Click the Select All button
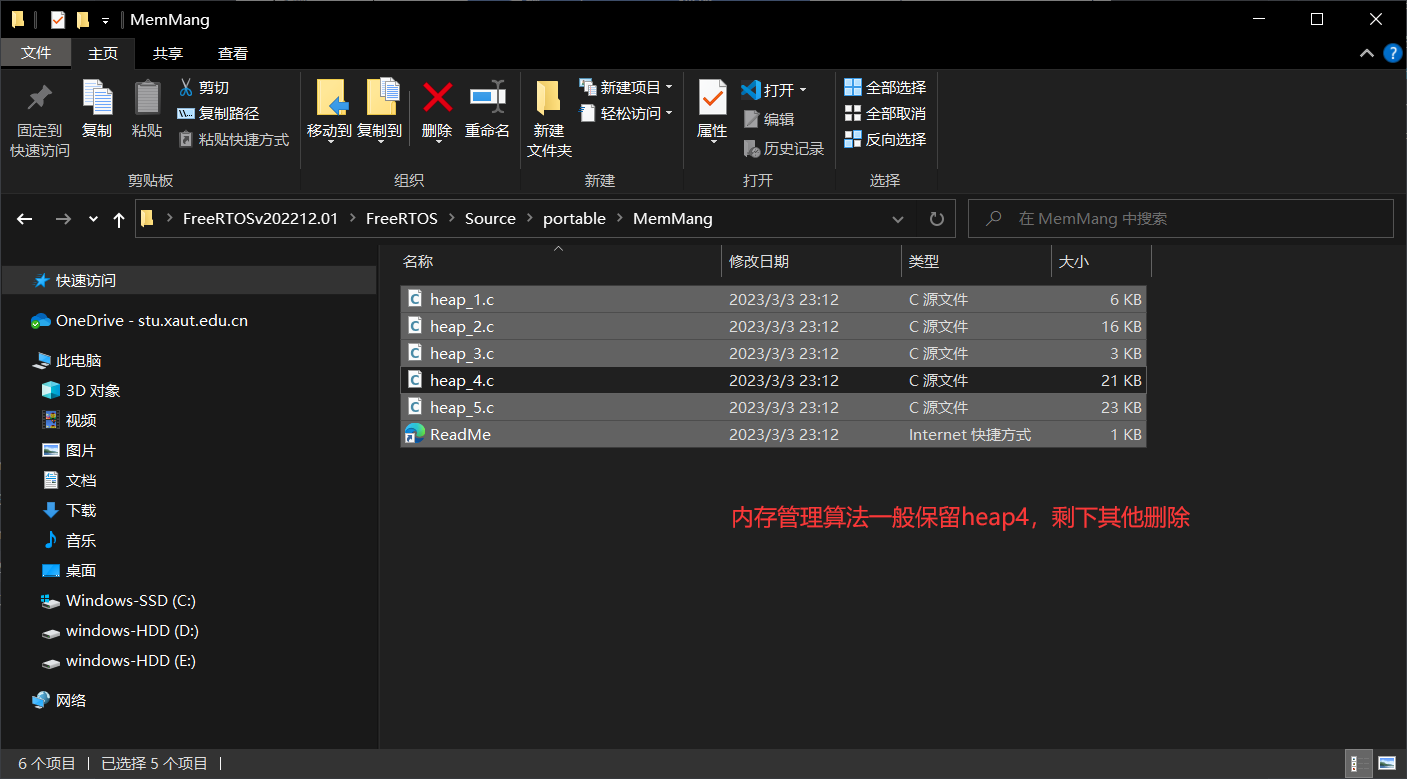 pyautogui.click(x=885, y=87)
